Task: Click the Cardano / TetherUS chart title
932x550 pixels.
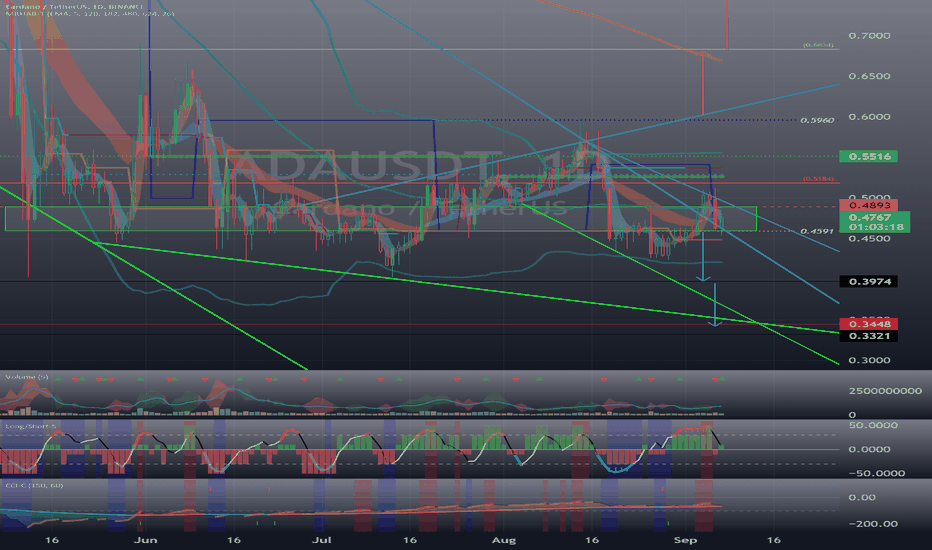Action: pyautogui.click(x=74, y=5)
